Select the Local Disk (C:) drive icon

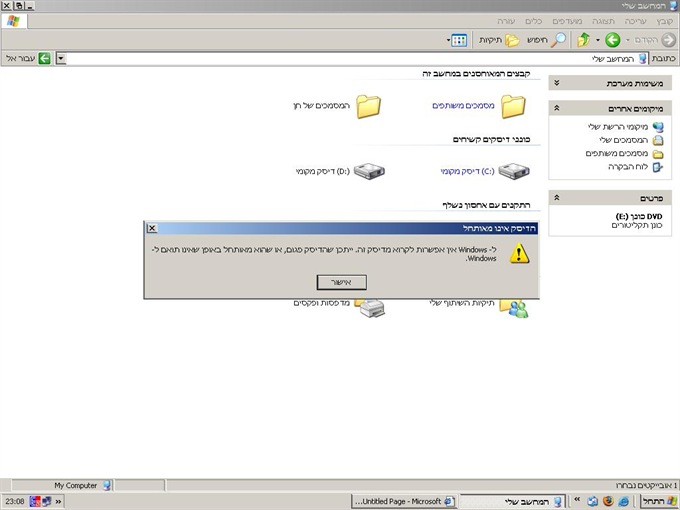point(516,171)
